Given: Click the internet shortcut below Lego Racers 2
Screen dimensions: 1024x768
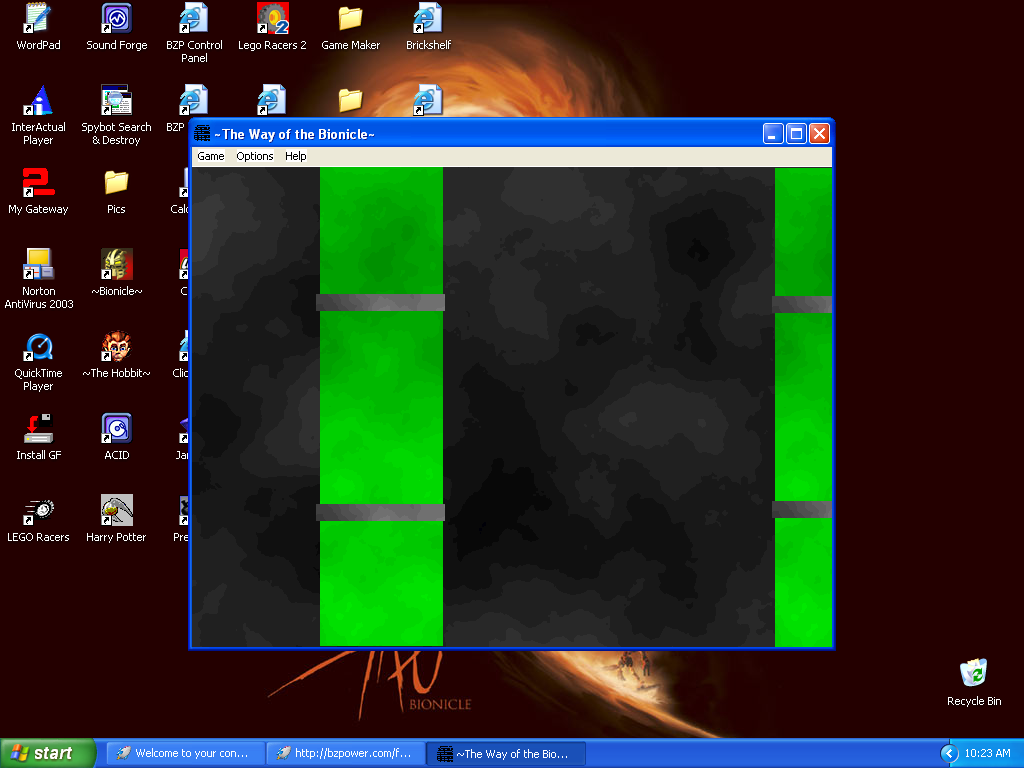Looking at the screenshot, I should pyautogui.click(x=272, y=100).
